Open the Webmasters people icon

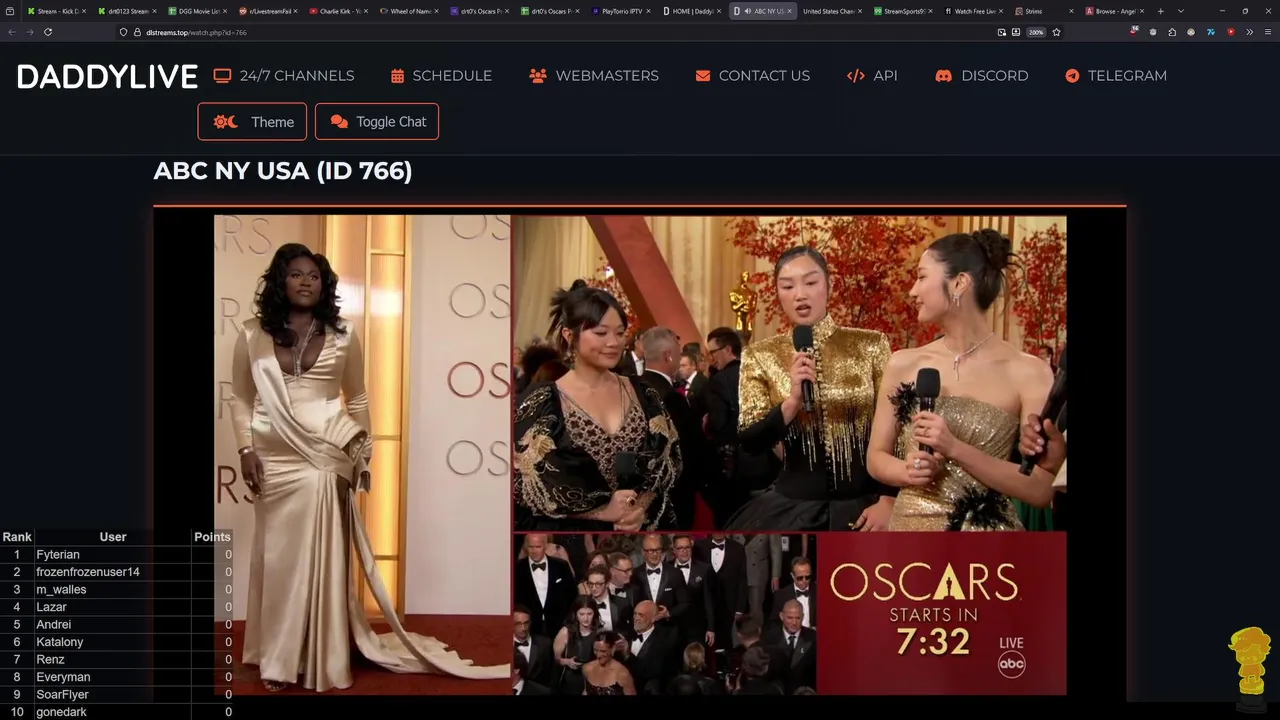point(538,76)
